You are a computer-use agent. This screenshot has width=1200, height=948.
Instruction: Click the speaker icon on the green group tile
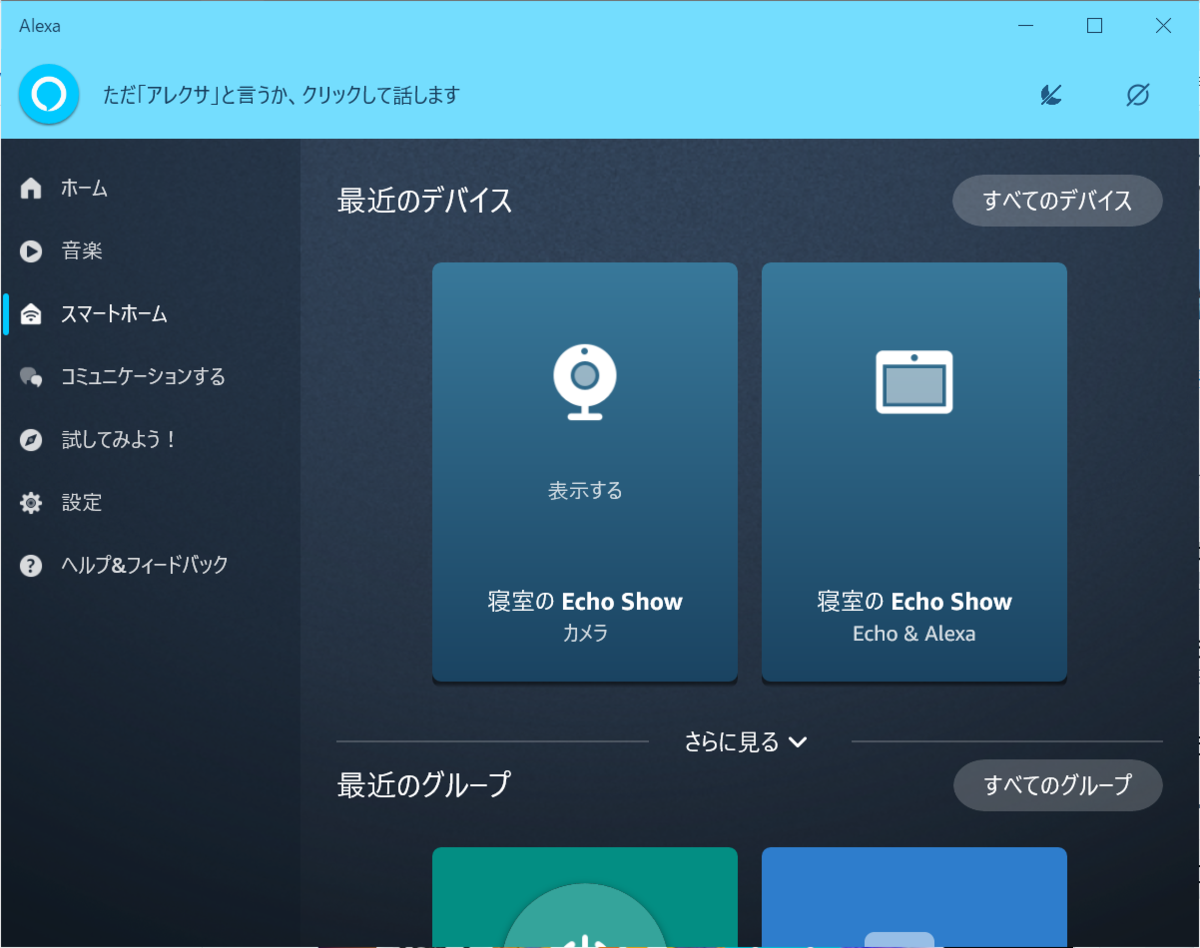click(584, 930)
